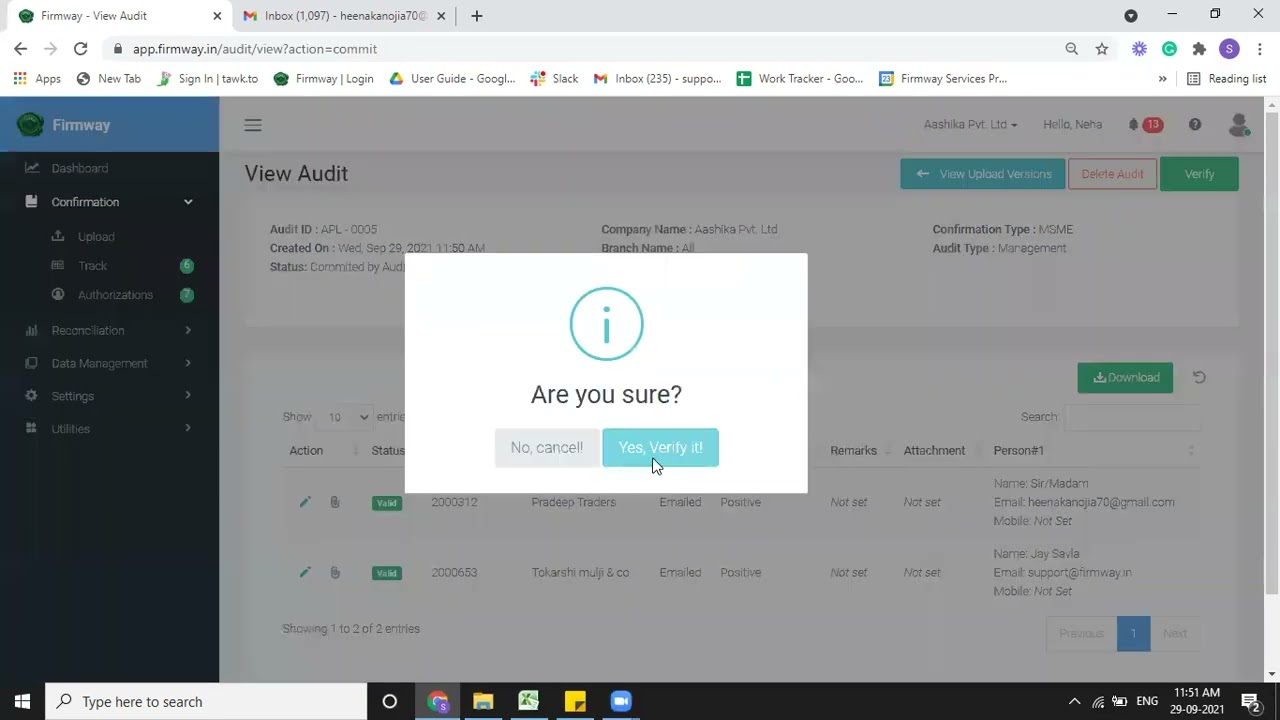The width and height of the screenshot is (1280, 720).
Task: Open Firmway | Login bookmark
Action: coord(323,79)
